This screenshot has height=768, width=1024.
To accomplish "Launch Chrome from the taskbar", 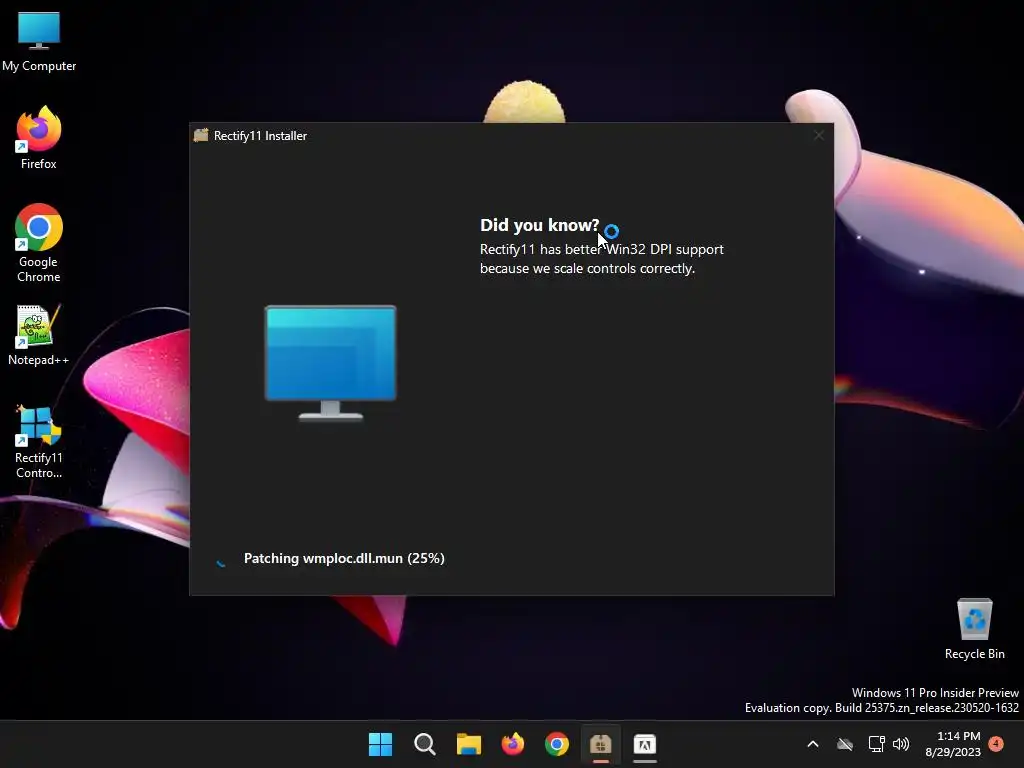I will coord(557,744).
